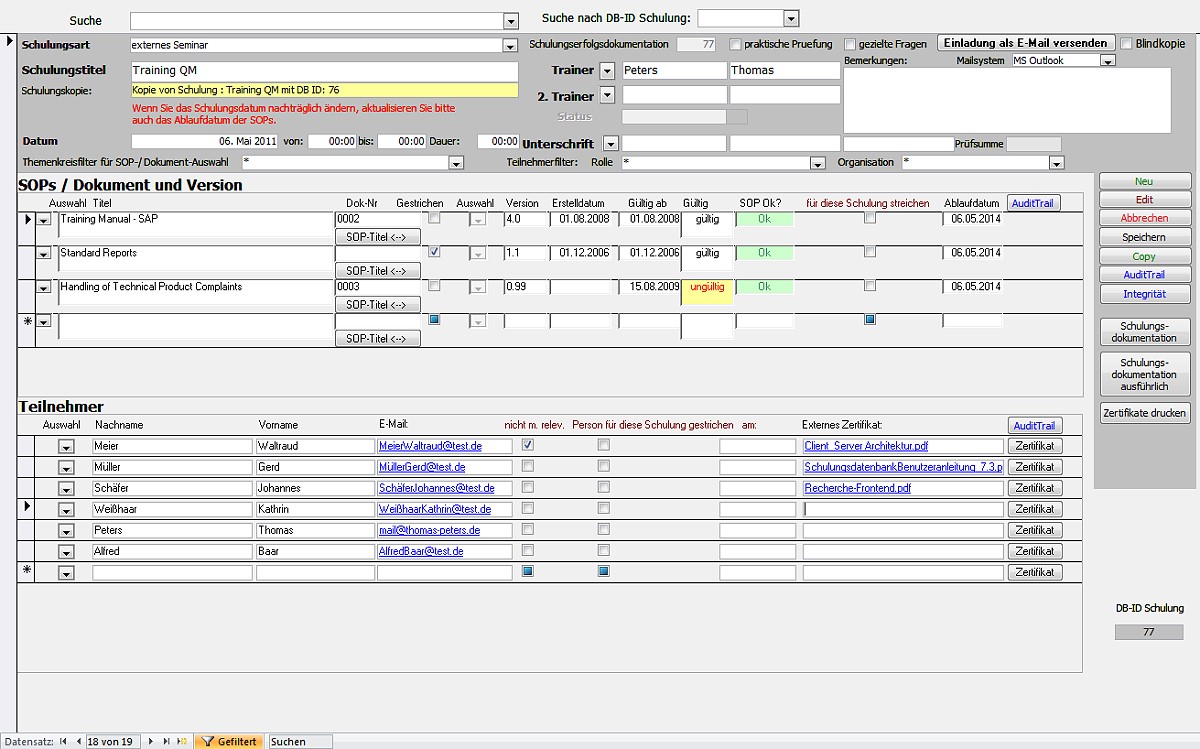Toggle the Blindkopie checkbox
The height and width of the screenshot is (749, 1200).
click(x=1127, y=44)
